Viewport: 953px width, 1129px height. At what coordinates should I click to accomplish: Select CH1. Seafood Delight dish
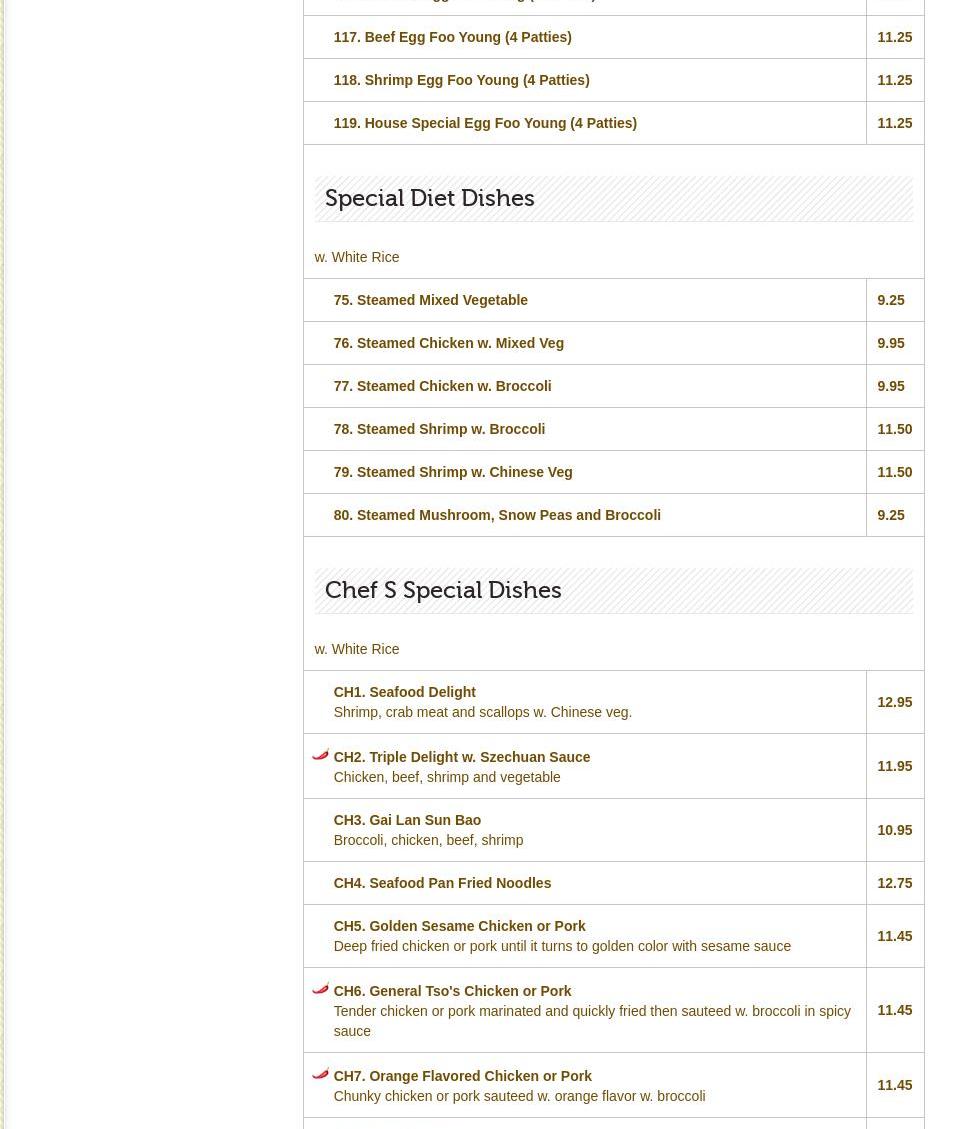(x=404, y=692)
